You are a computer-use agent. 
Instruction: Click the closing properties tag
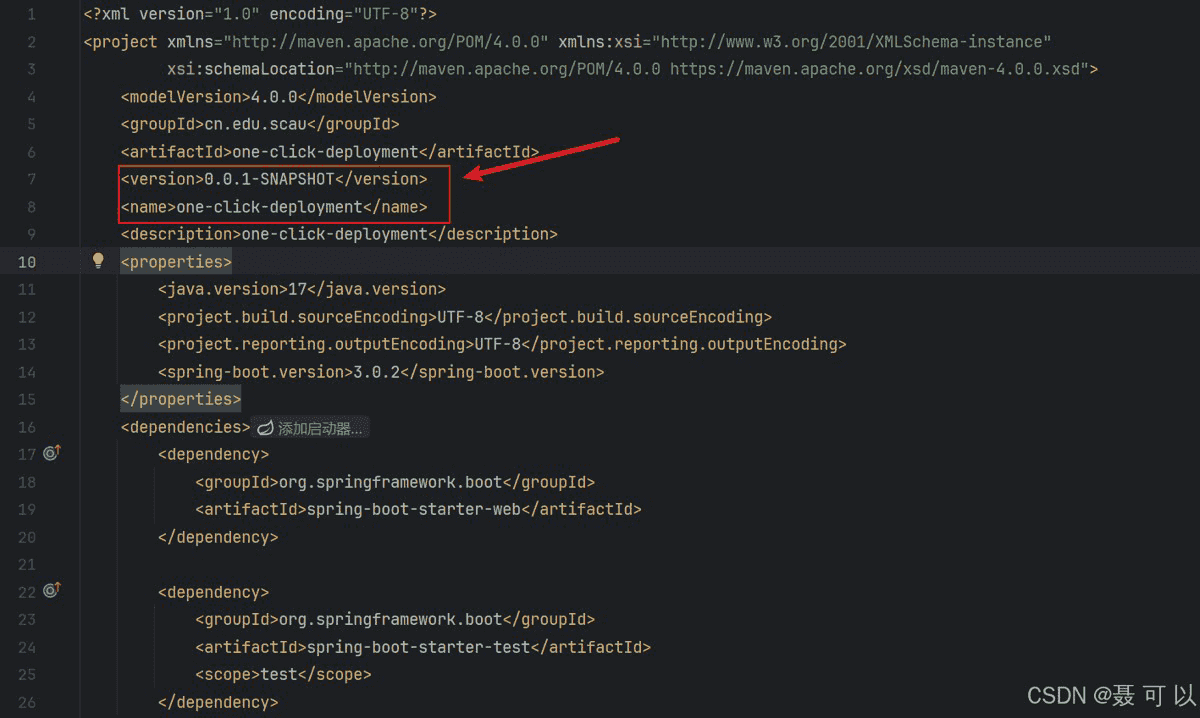[180, 399]
